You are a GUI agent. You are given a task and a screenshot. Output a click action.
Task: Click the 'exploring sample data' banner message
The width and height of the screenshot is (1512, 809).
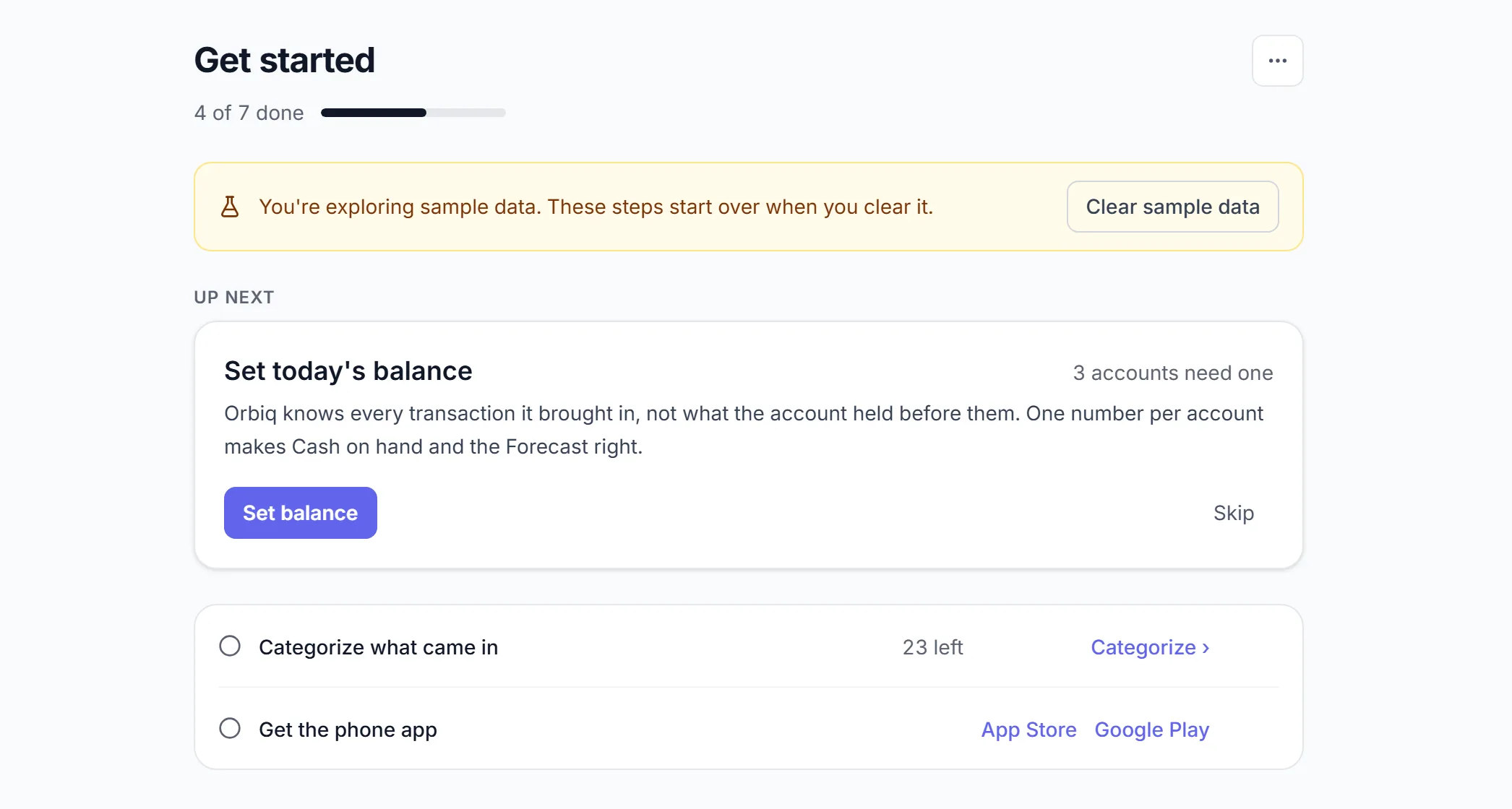[x=596, y=207]
